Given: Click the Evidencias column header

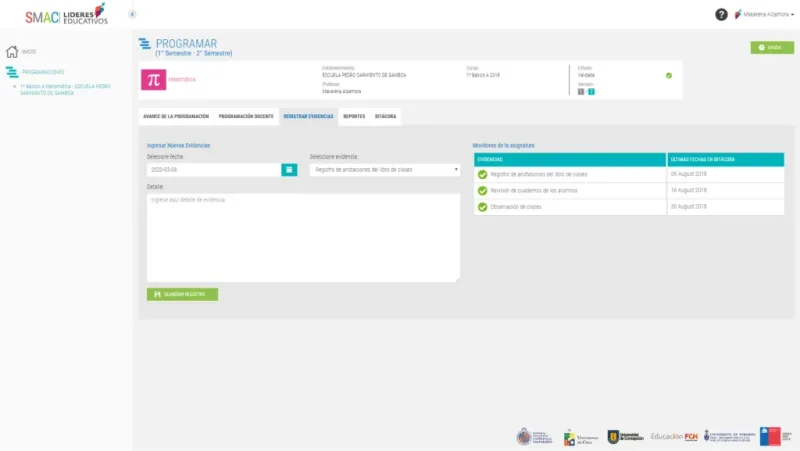Looking at the screenshot, I should pos(570,160).
